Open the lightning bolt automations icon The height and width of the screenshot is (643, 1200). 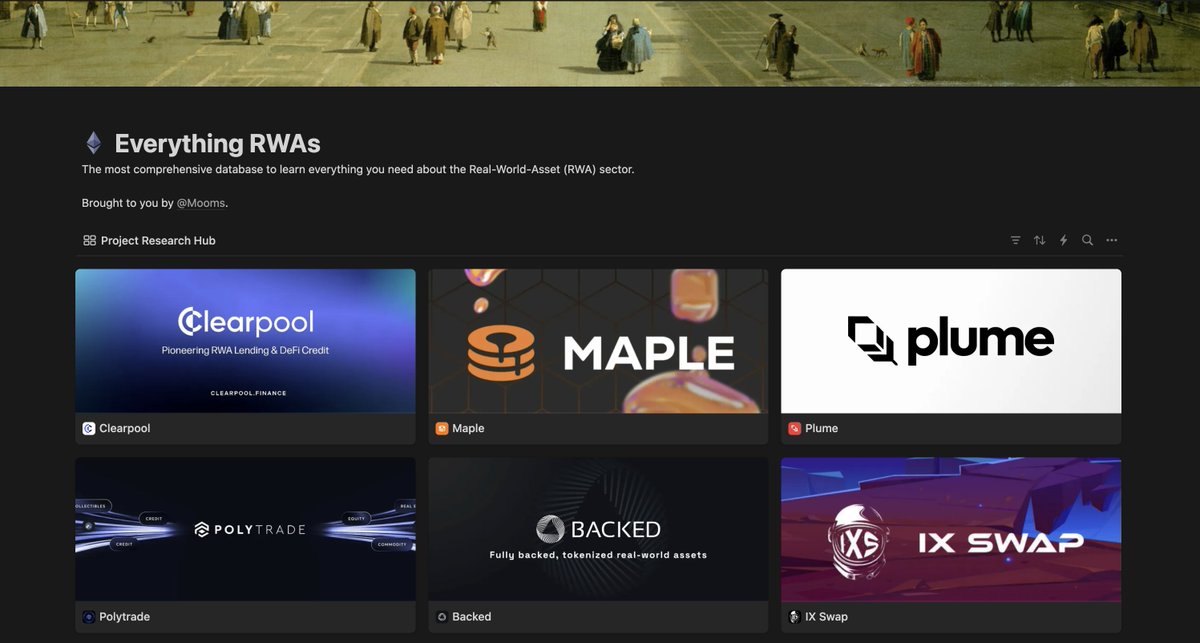(1063, 240)
